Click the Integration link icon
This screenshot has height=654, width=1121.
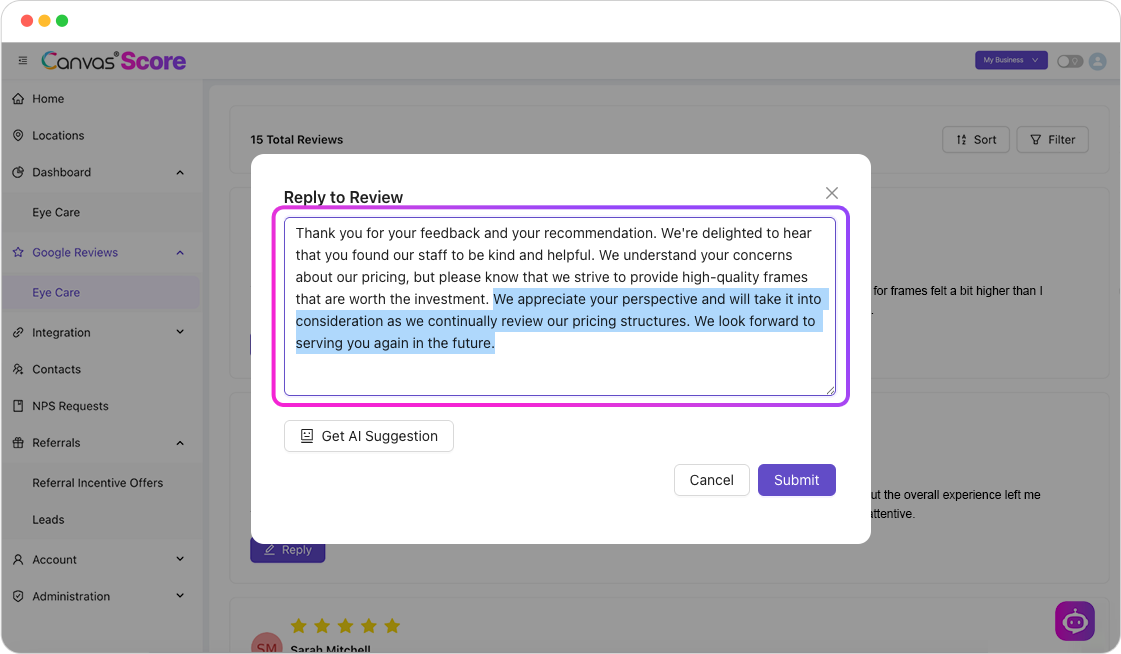(x=18, y=332)
